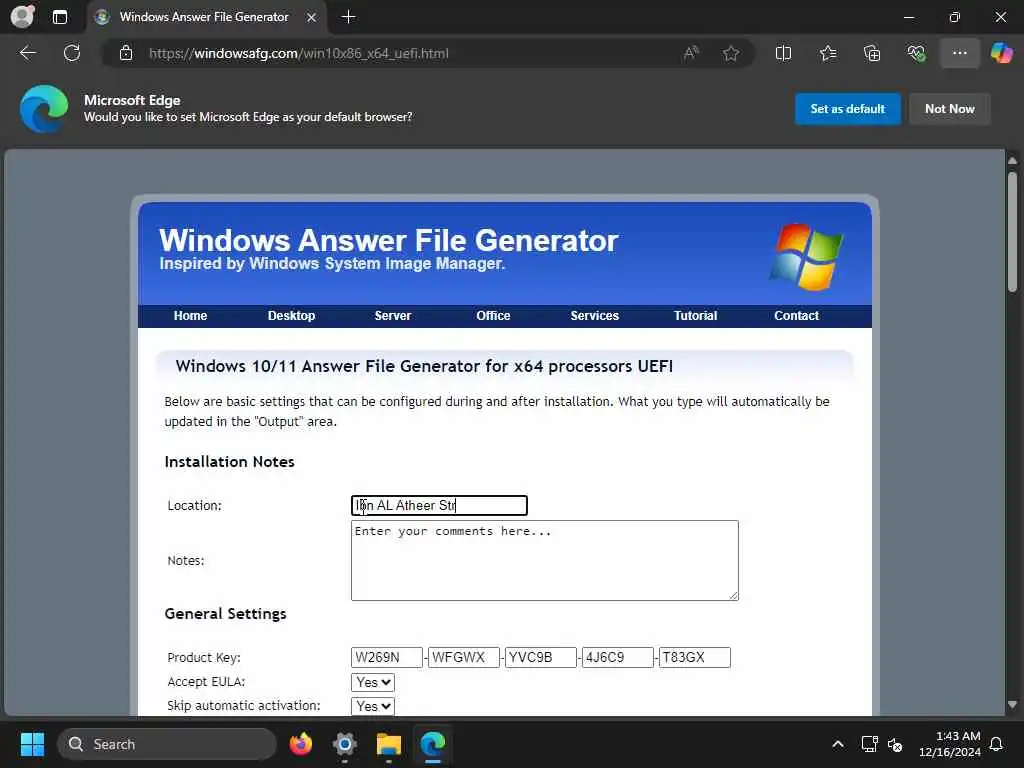Launch Firefox from the taskbar
Screen dimensions: 1024x768
click(x=301, y=744)
